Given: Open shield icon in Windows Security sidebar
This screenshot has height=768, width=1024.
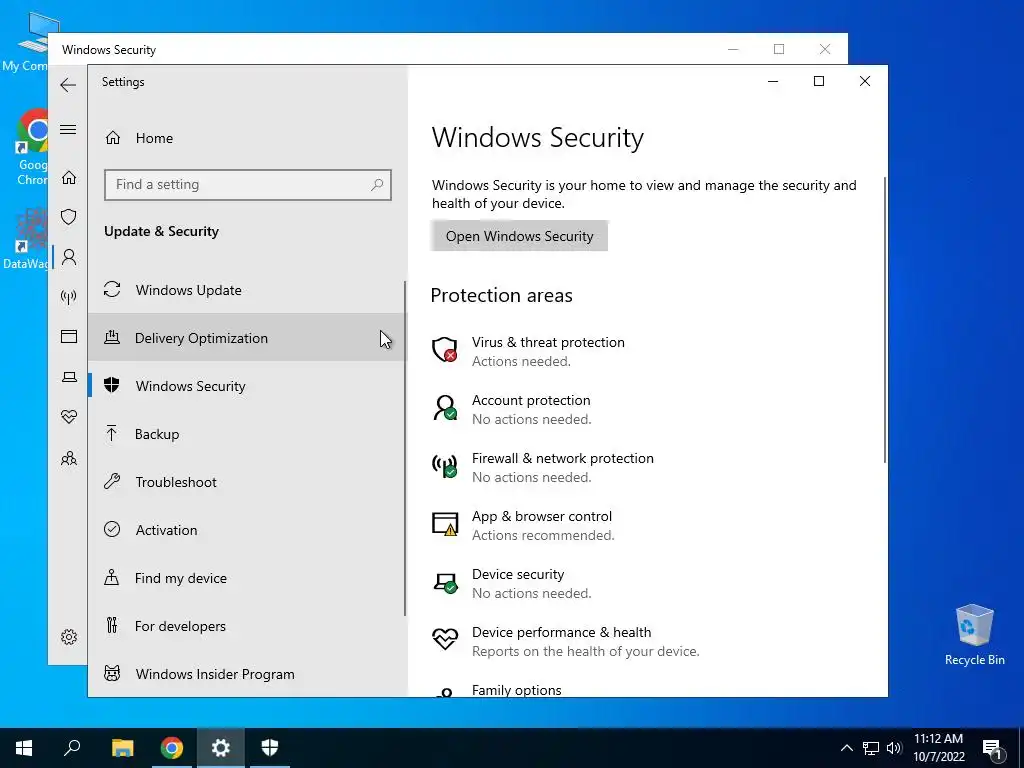Looking at the screenshot, I should (x=69, y=217).
